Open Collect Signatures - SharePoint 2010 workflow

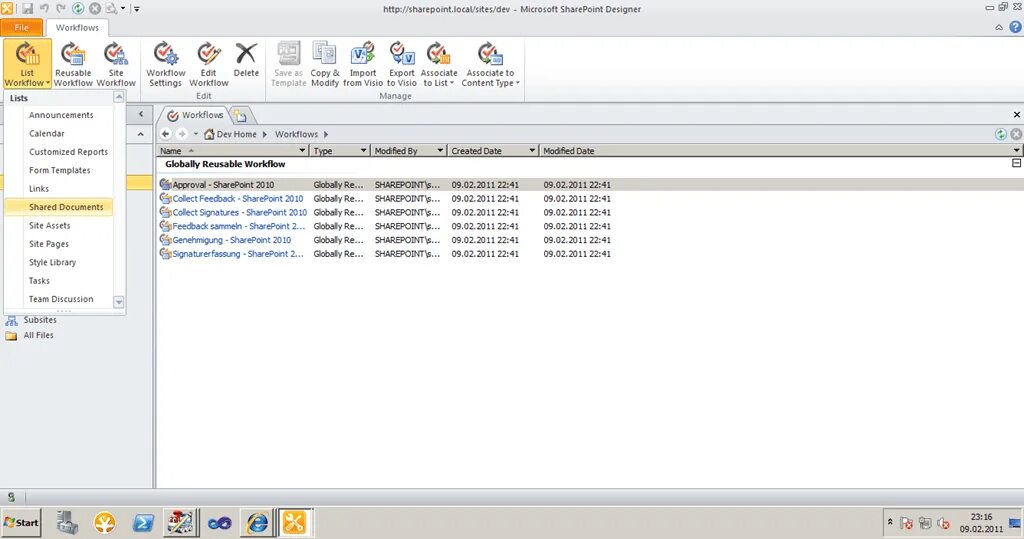click(240, 212)
